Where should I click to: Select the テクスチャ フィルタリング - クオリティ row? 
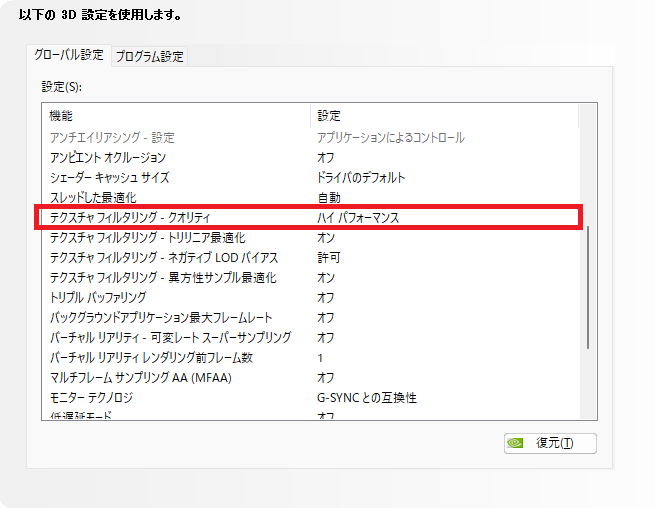(x=308, y=217)
